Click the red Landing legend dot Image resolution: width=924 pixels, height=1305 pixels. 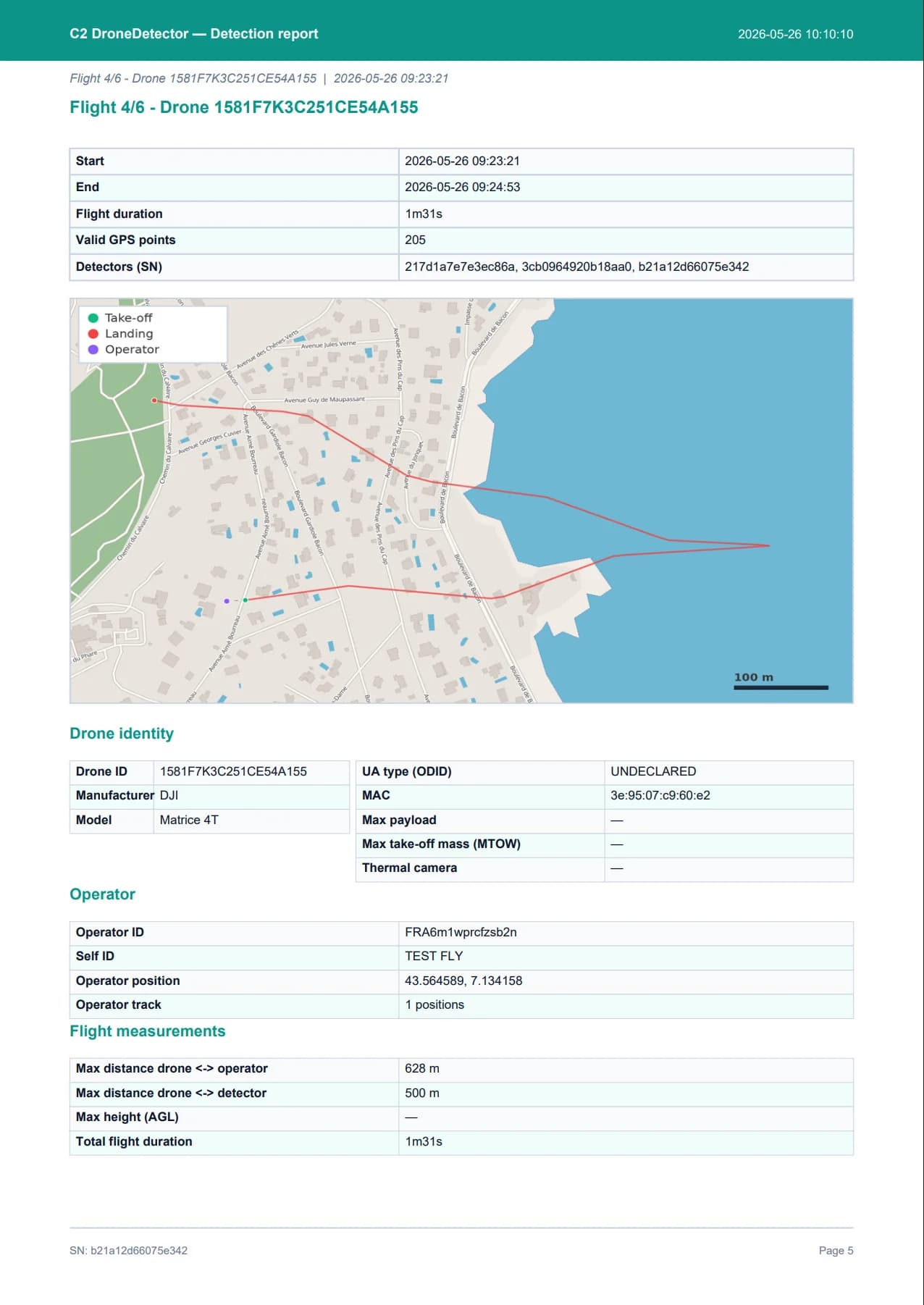[93, 334]
